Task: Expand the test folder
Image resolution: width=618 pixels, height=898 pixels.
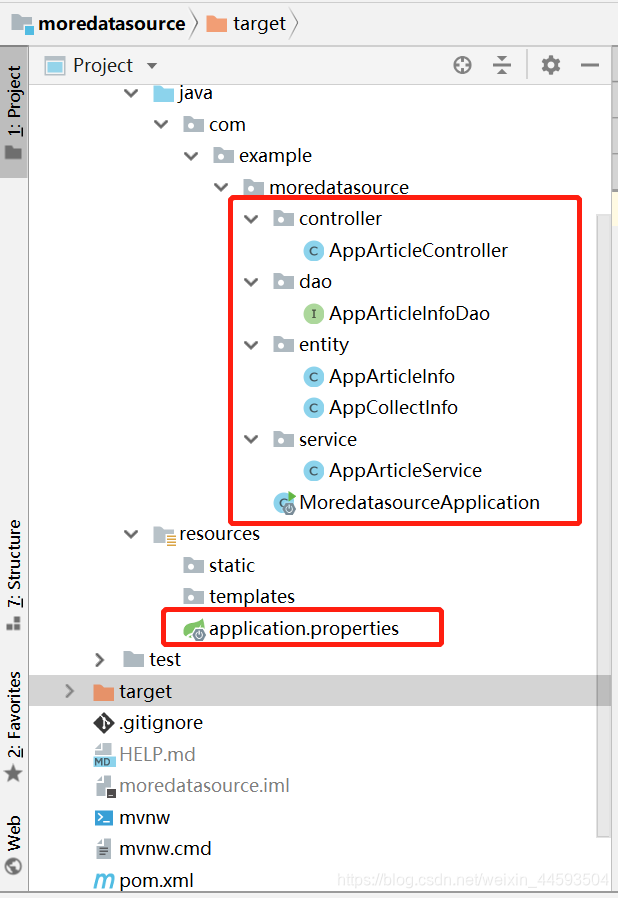Action: point(99,659)
